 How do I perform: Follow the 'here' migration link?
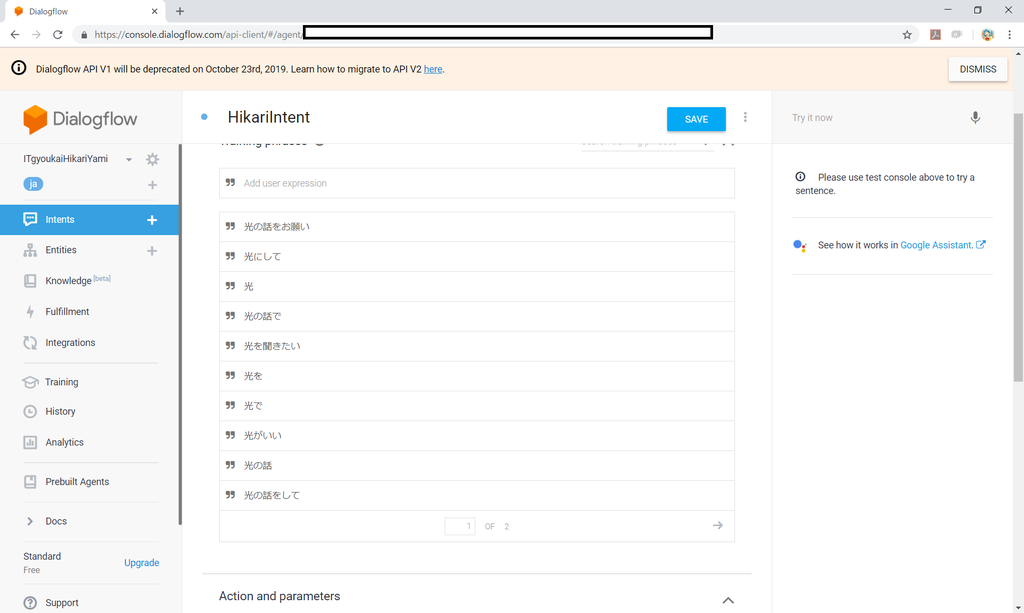click(433, 69)
